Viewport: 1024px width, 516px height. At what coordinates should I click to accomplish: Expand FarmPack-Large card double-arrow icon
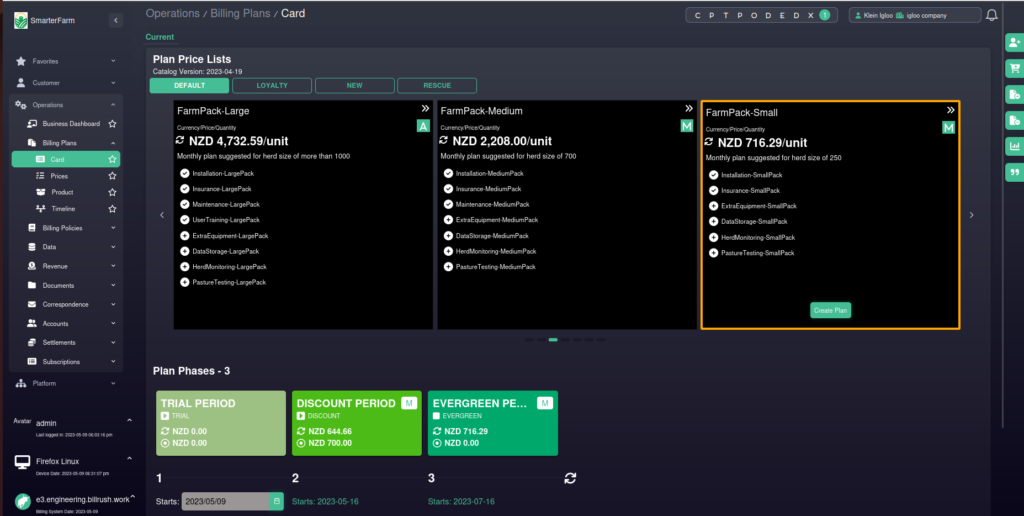[x=425, y=108]
